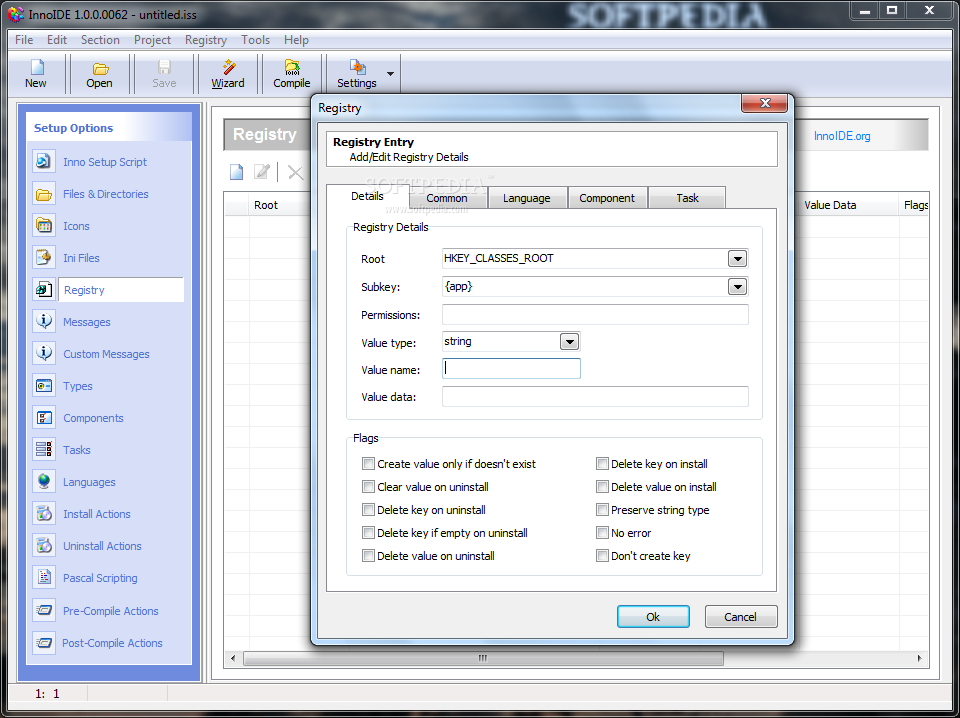Switch to the Common tab
The height and width of the screenshot is (718, 960).
(447, 198)
